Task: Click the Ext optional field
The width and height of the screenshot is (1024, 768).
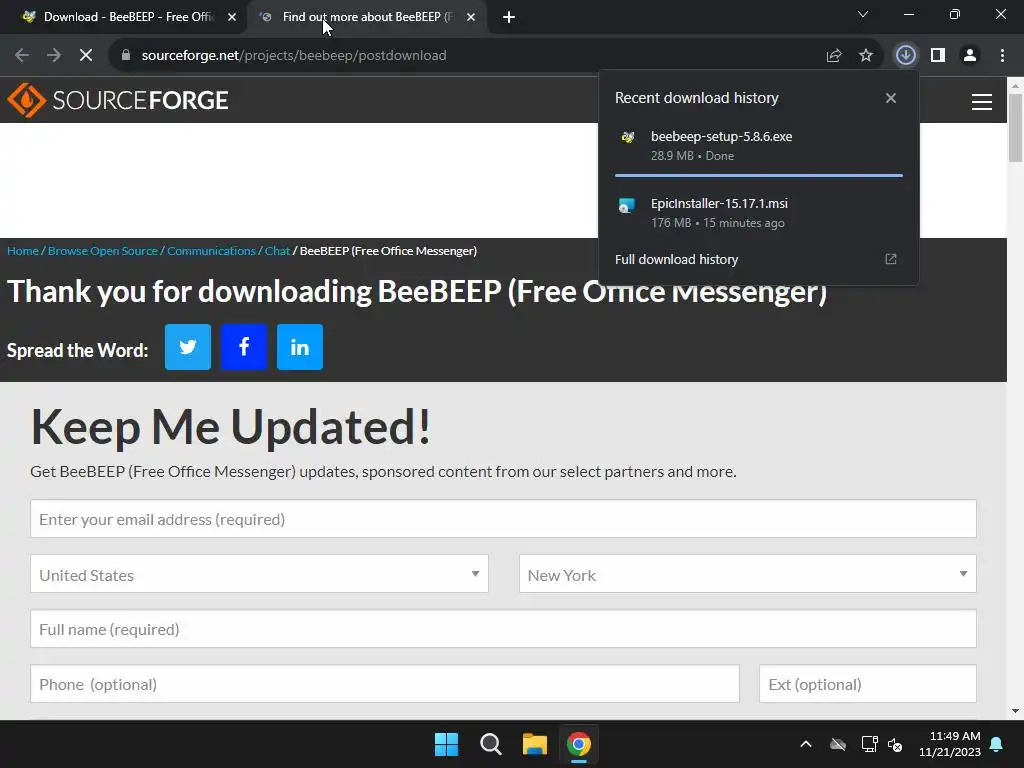Action: 868,684
